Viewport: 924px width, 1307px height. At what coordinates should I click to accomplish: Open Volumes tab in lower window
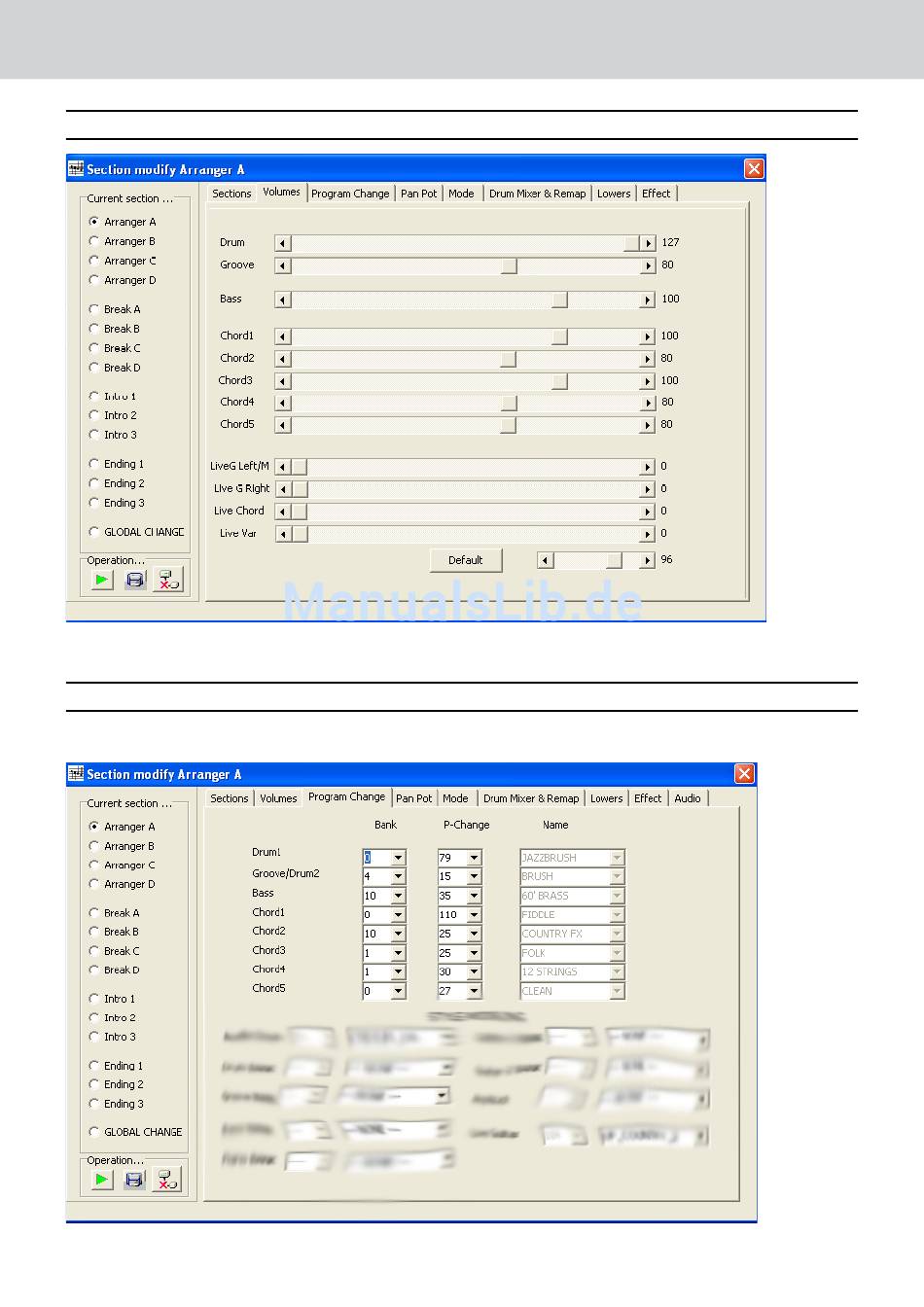click(278, 798)
